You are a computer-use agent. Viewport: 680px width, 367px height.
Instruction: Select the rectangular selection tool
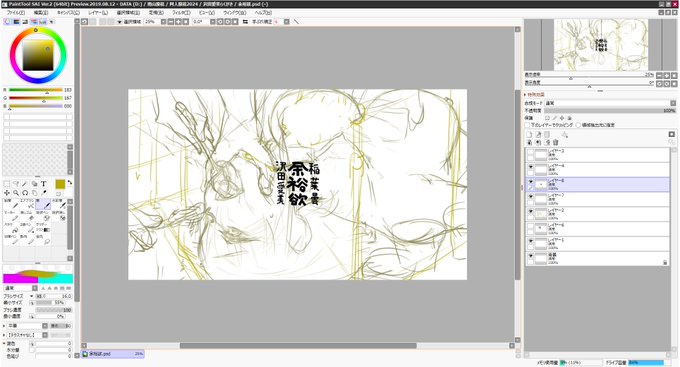pos(7,184)
